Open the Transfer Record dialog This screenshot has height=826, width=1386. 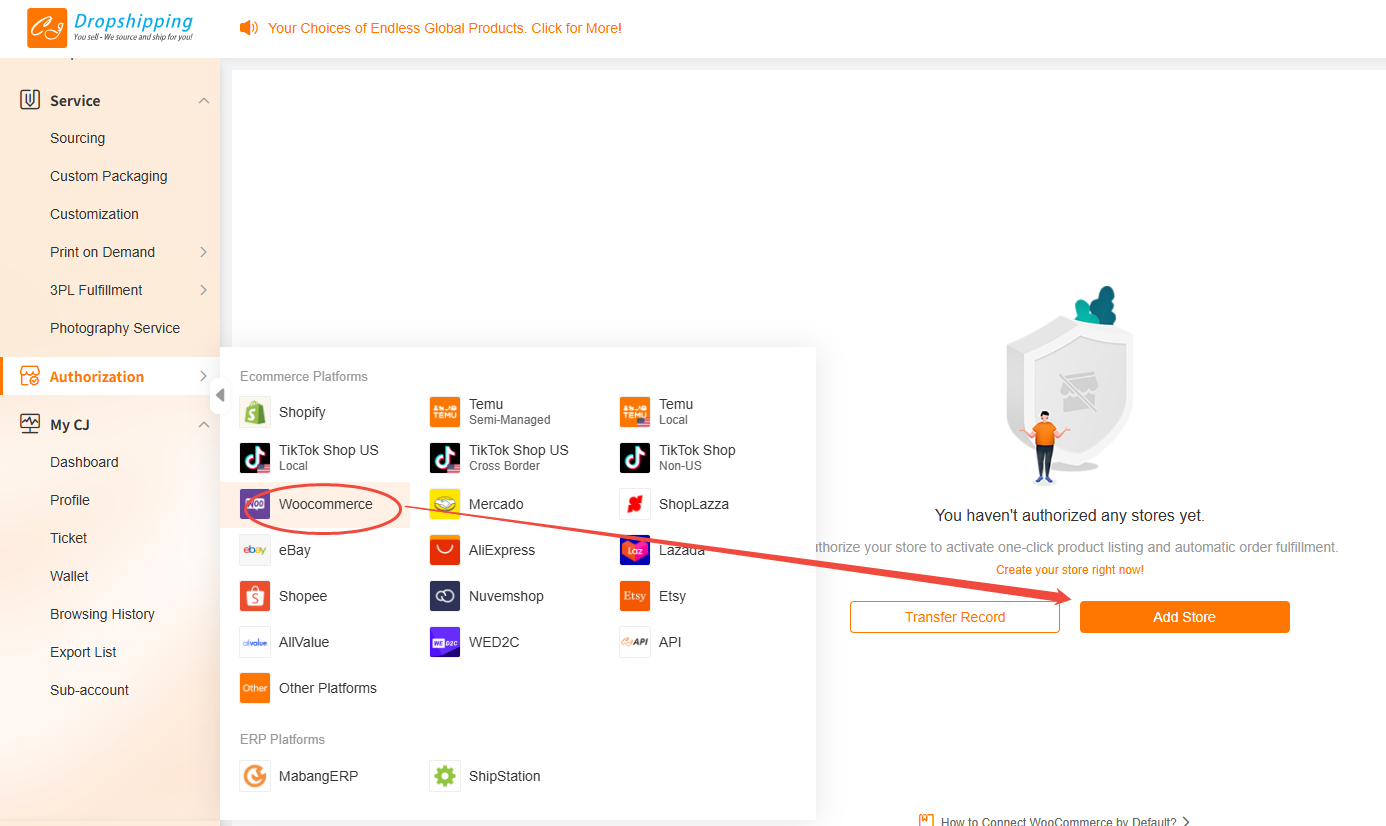[954, 617]
